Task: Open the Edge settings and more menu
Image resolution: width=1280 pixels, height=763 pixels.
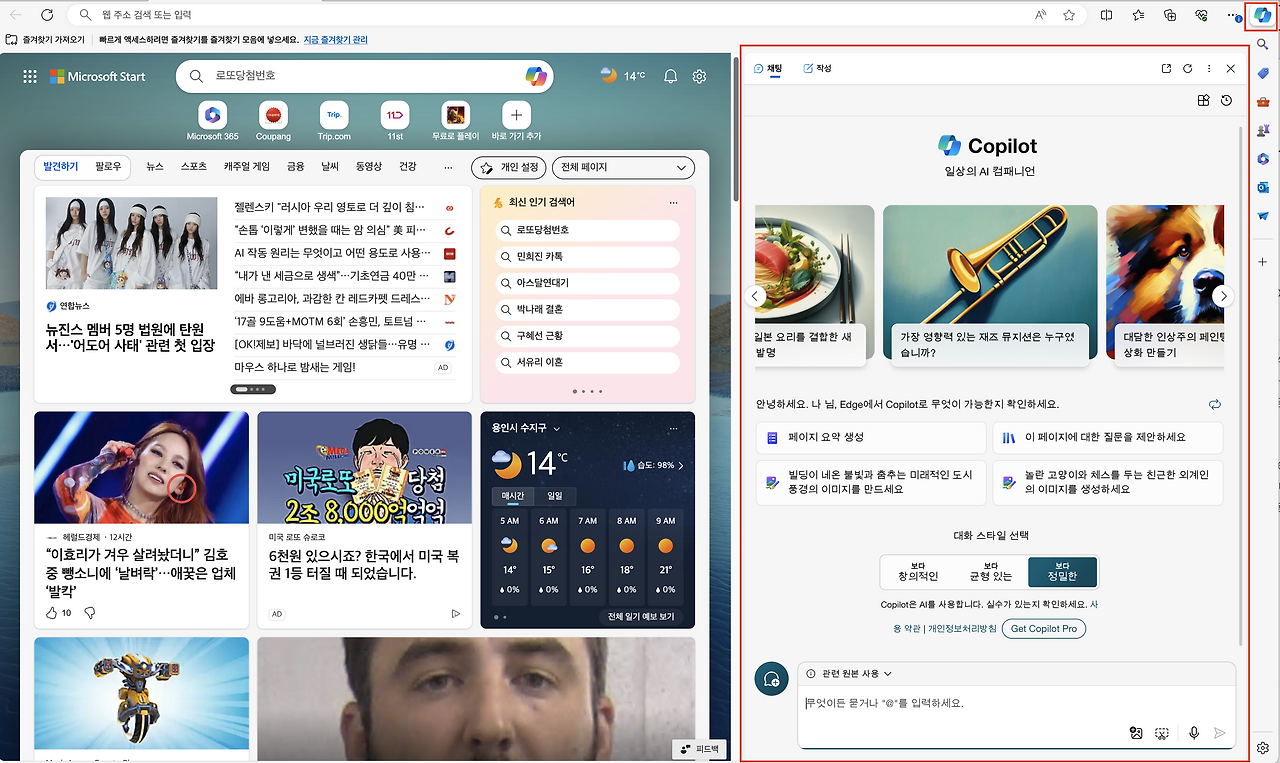Action: pyautogui.click(x=1234, y=15)
